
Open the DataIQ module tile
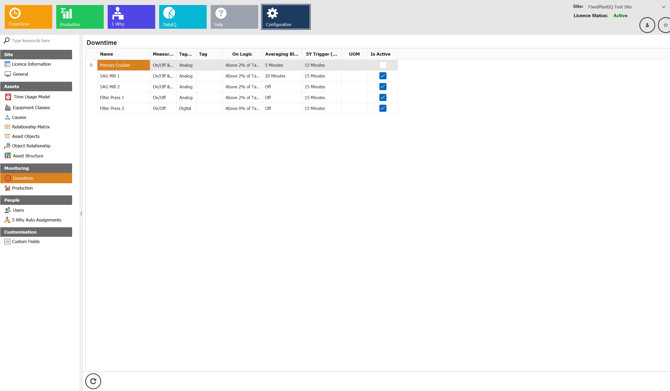click(182, 17)
